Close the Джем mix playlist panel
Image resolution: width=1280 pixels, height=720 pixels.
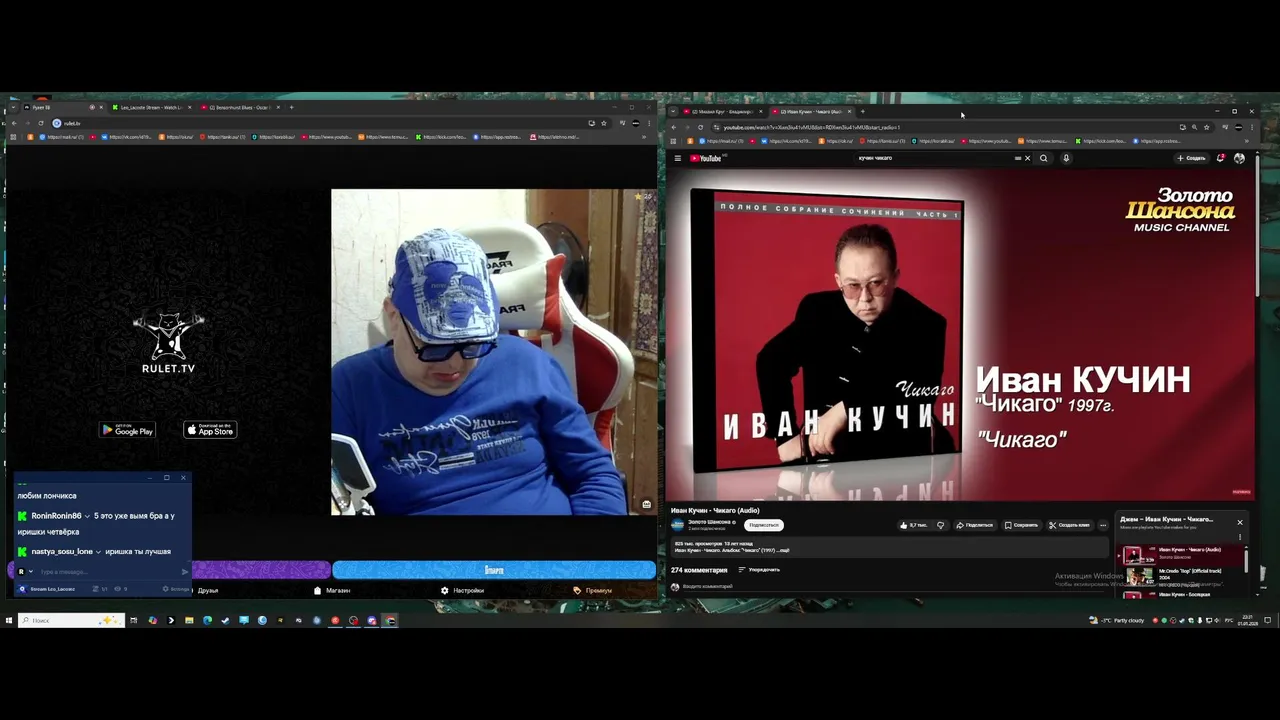1240,522
